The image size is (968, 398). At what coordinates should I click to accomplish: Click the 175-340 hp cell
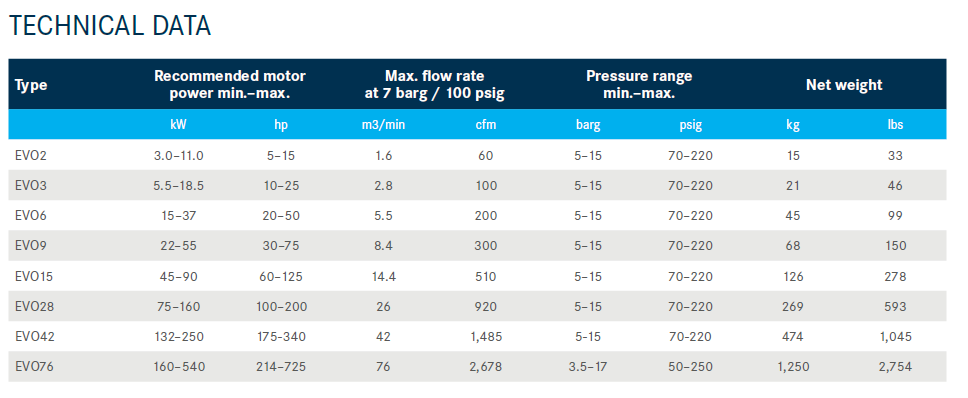click(x=281, y=337)
